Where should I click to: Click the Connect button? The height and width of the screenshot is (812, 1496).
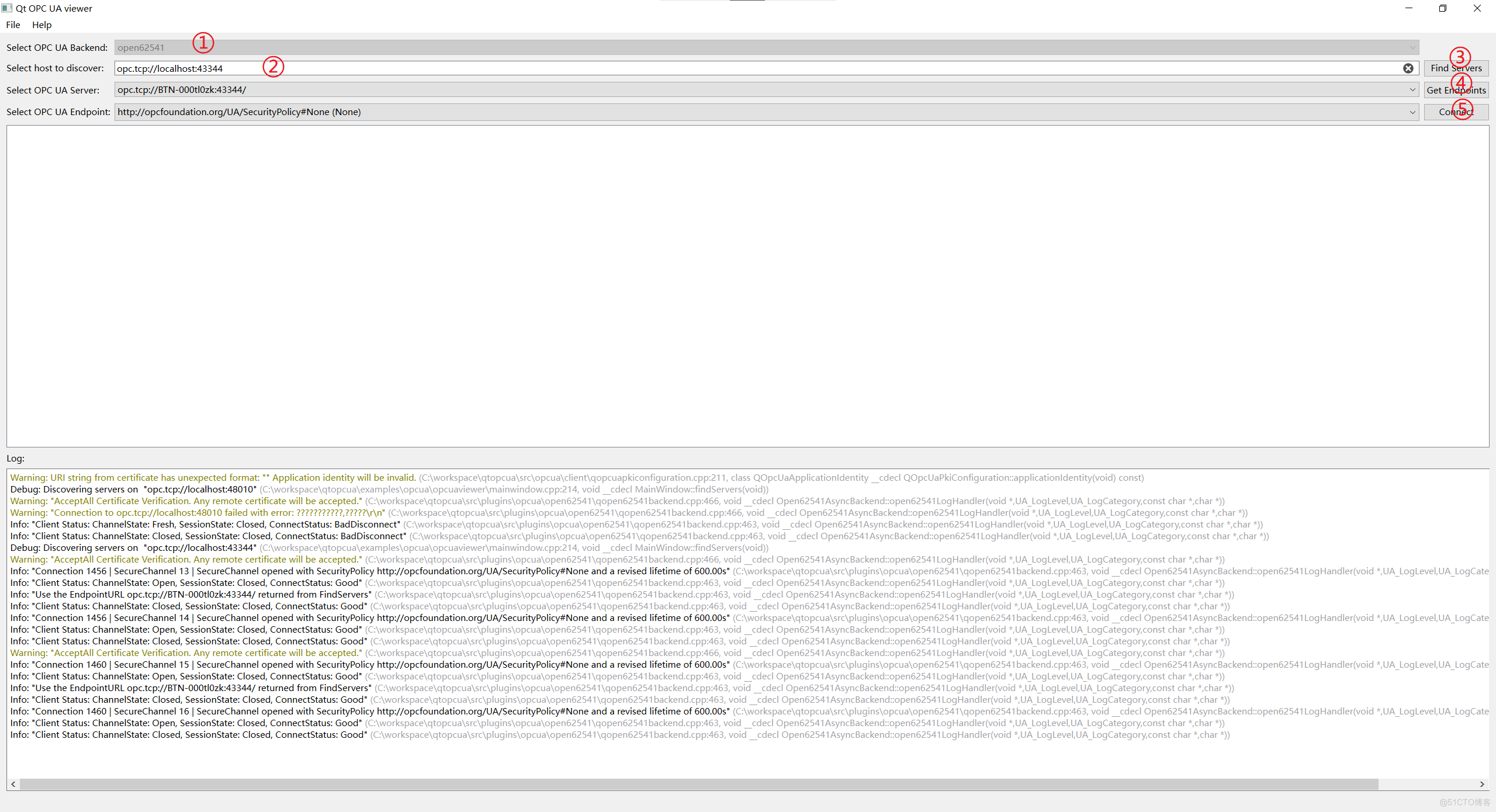click(x=1456, y=112)
